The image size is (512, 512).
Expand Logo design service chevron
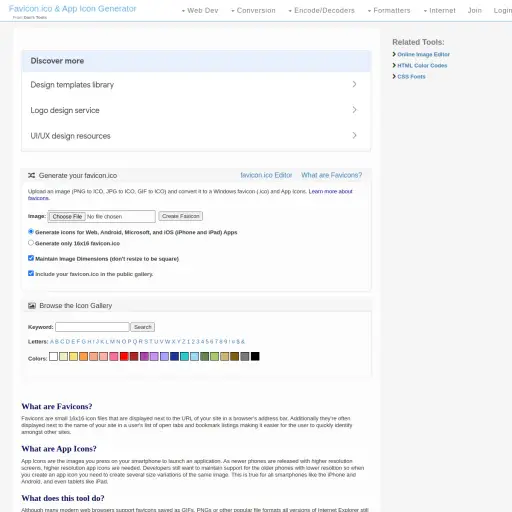coord(354,110)
